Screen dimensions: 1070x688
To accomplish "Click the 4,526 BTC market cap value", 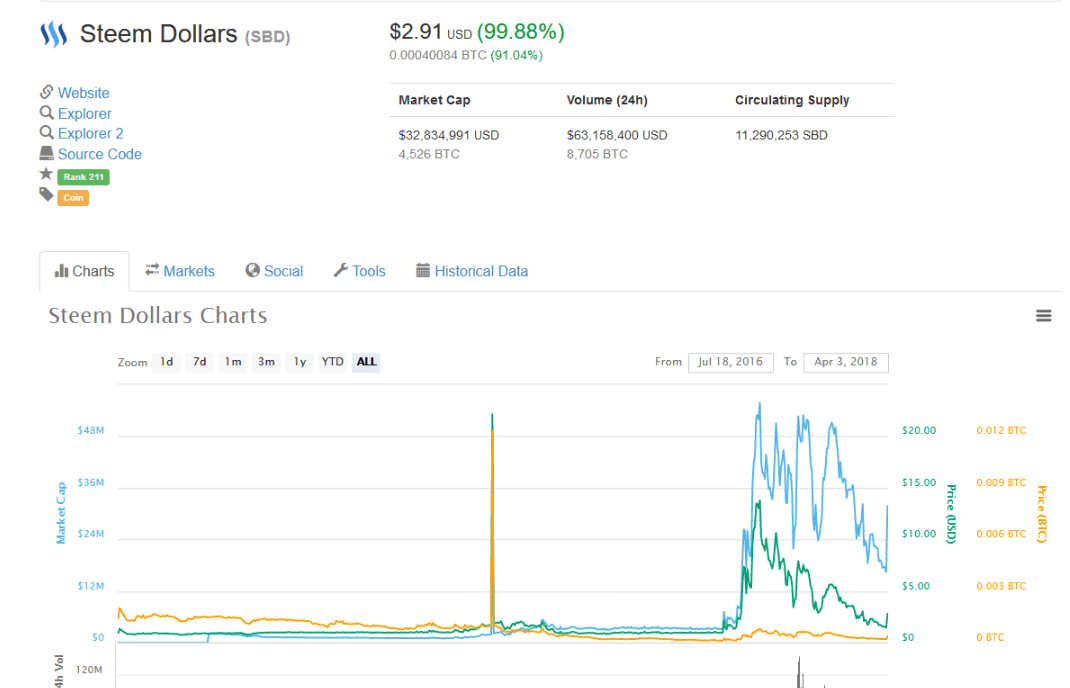I will (x=429, y=154).
